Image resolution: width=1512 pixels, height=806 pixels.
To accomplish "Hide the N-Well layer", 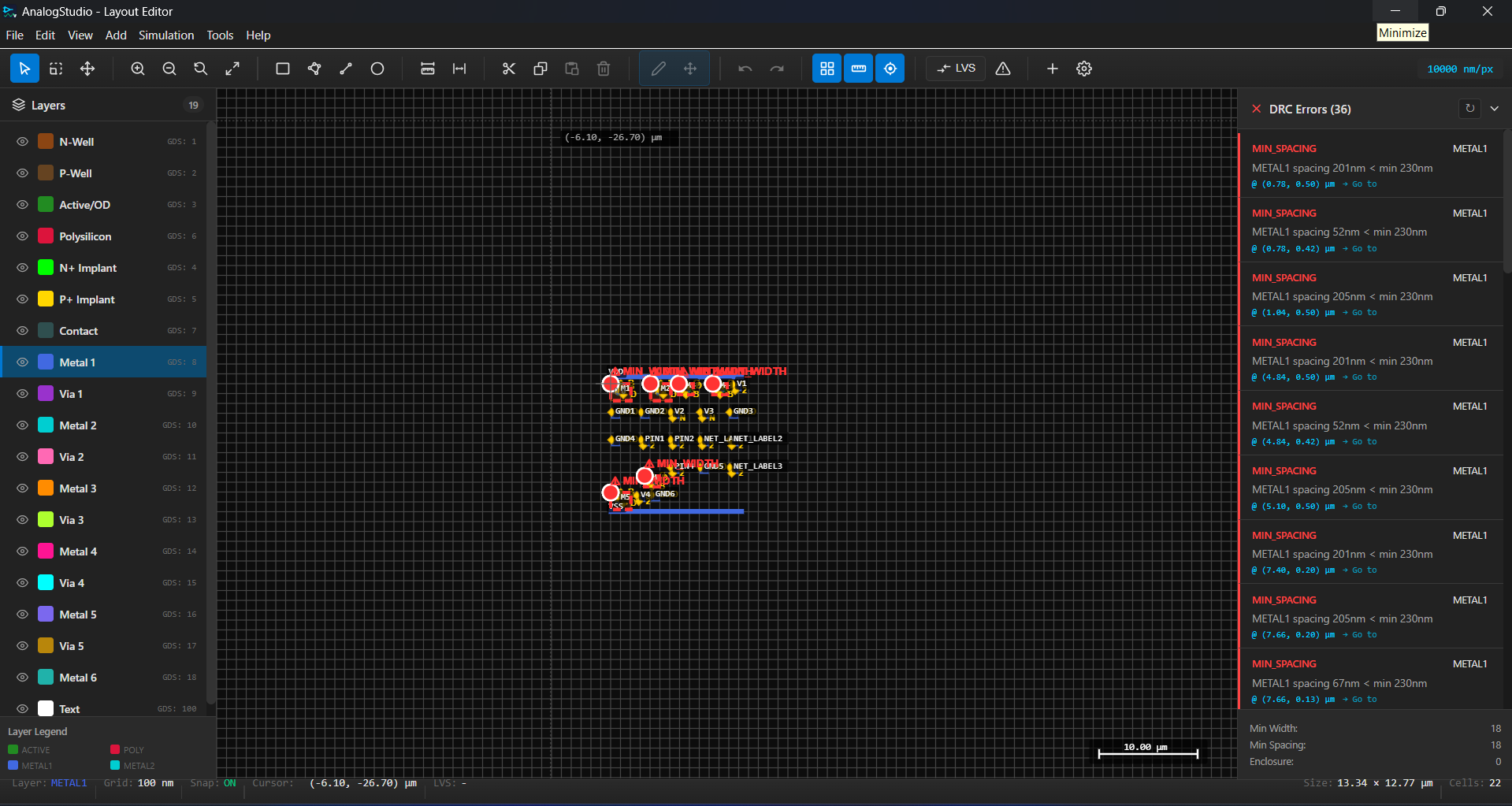I will (22, 142).
